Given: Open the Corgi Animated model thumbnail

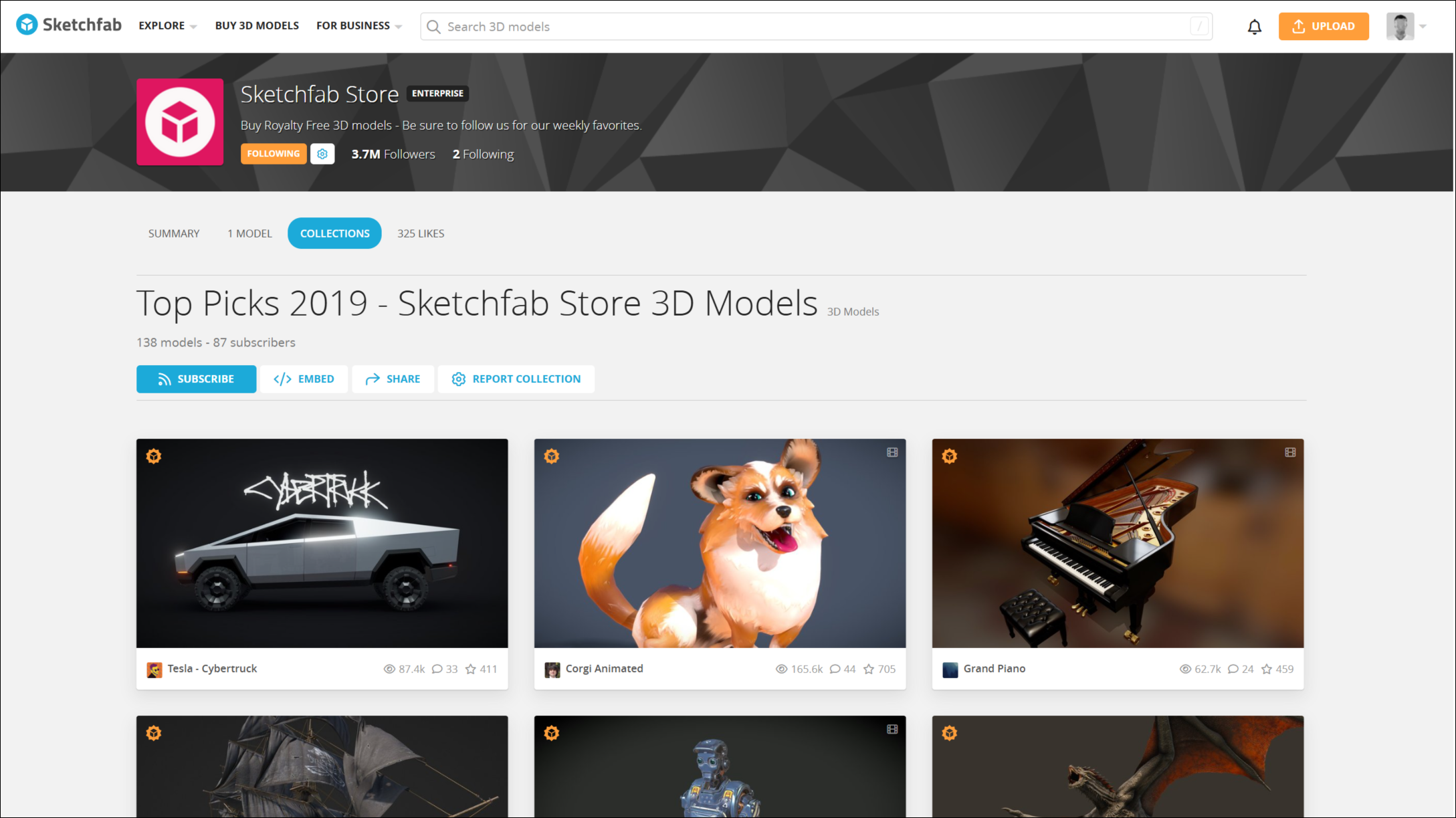Looking at the screenshot, I should point(720,543).
